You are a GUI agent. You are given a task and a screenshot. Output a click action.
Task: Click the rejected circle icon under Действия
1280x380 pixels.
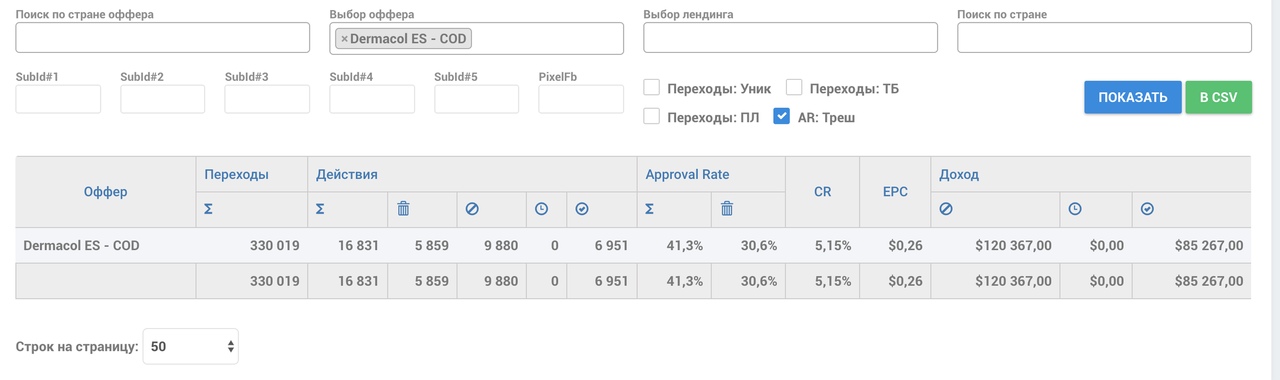click(471, 209)
